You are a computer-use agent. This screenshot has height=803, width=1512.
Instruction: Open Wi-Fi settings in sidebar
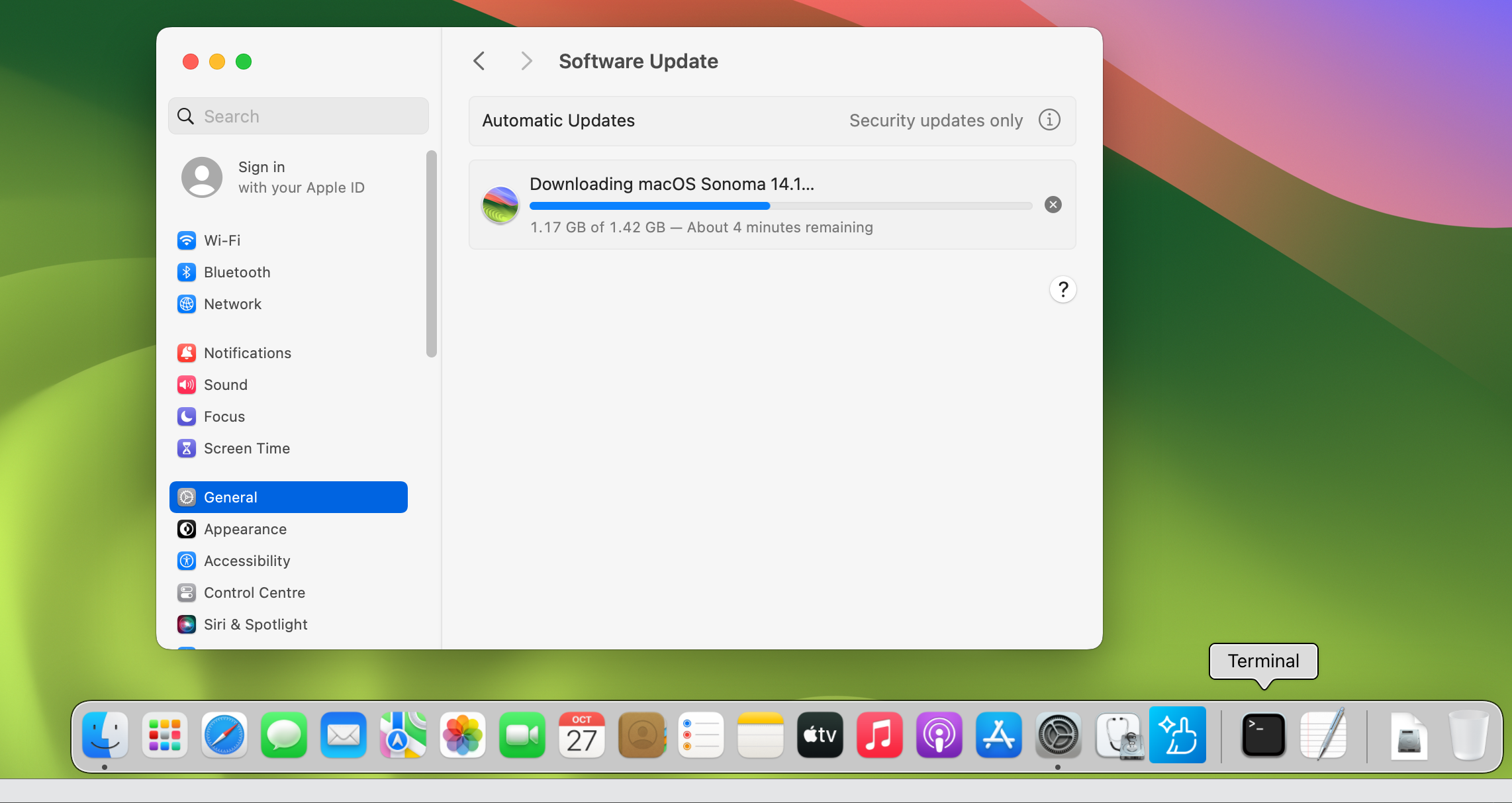point(288,240)
